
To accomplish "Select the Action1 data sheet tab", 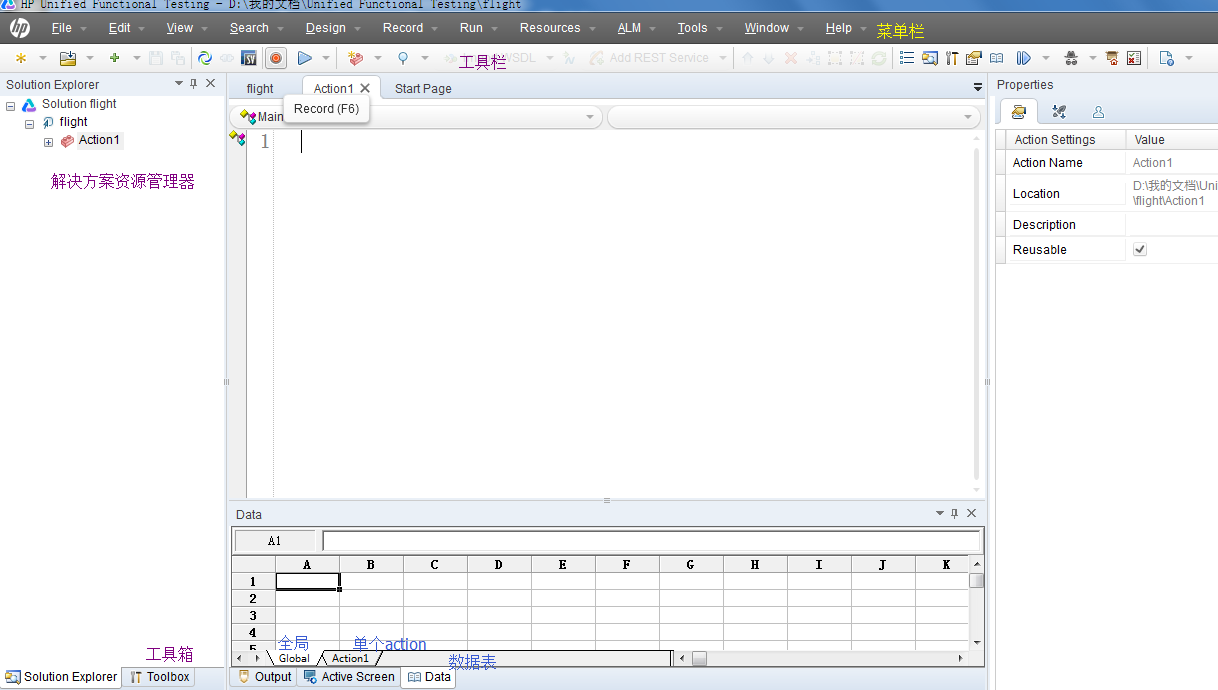I will [x=350, y=658].
